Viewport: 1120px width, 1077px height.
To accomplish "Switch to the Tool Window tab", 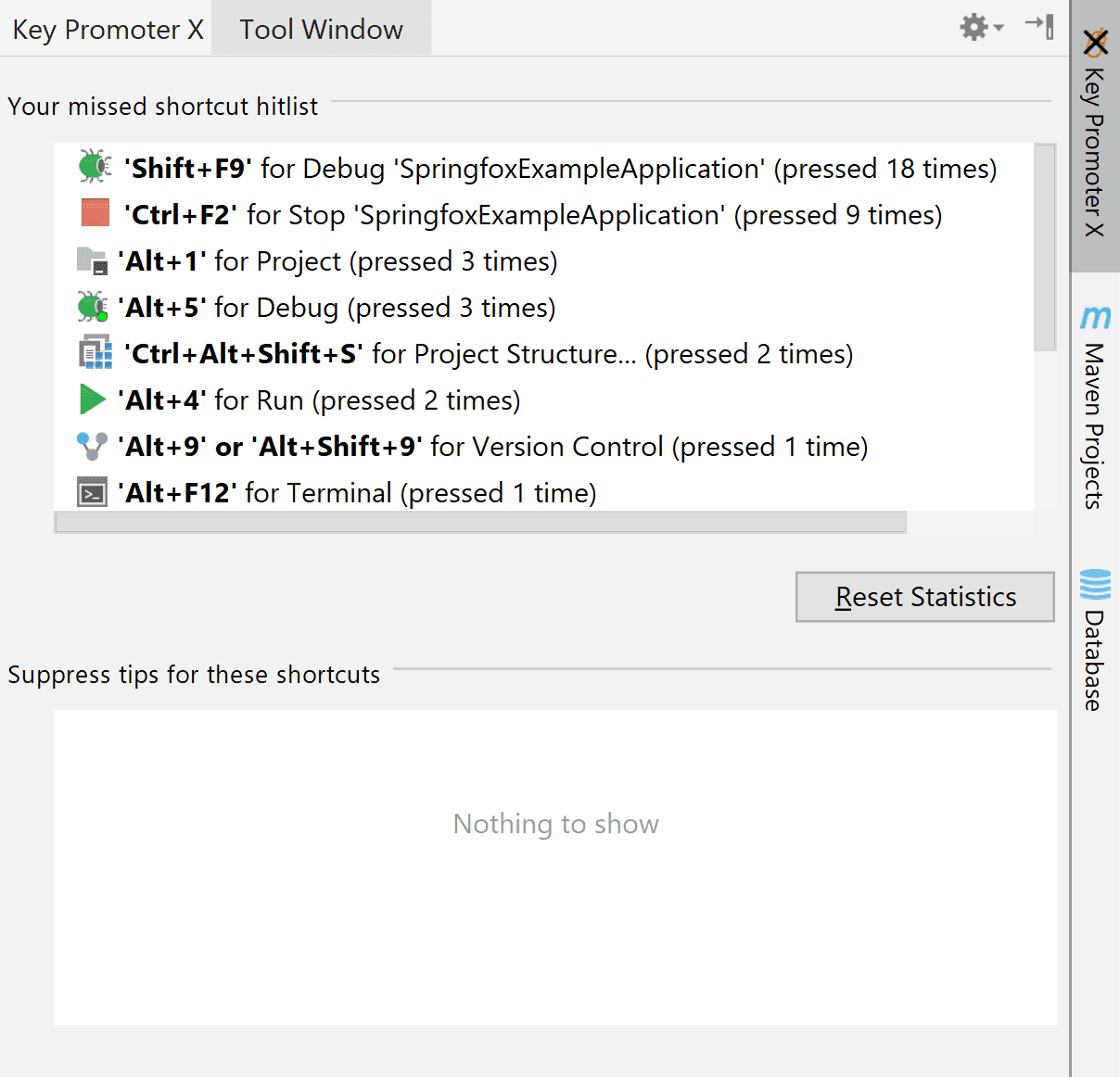I will click(321, 29).
